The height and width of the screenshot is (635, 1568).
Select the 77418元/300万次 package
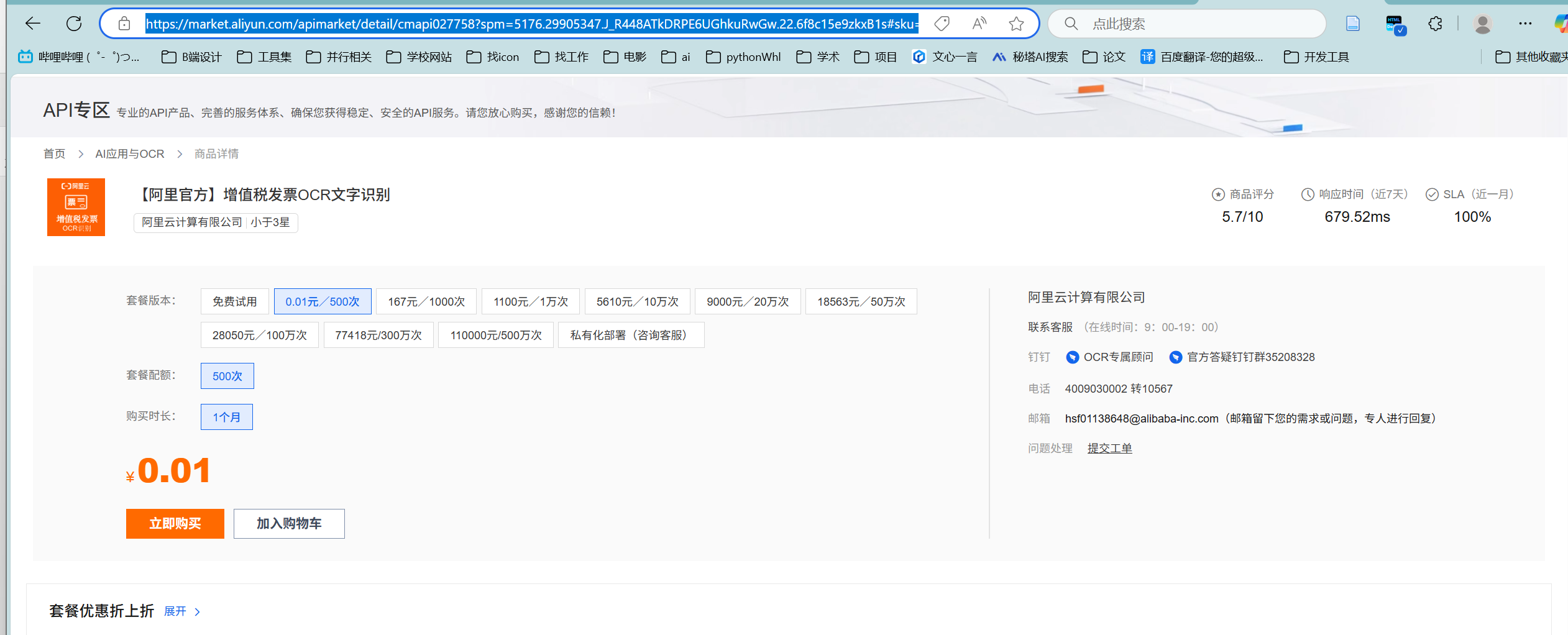(378, 335)
